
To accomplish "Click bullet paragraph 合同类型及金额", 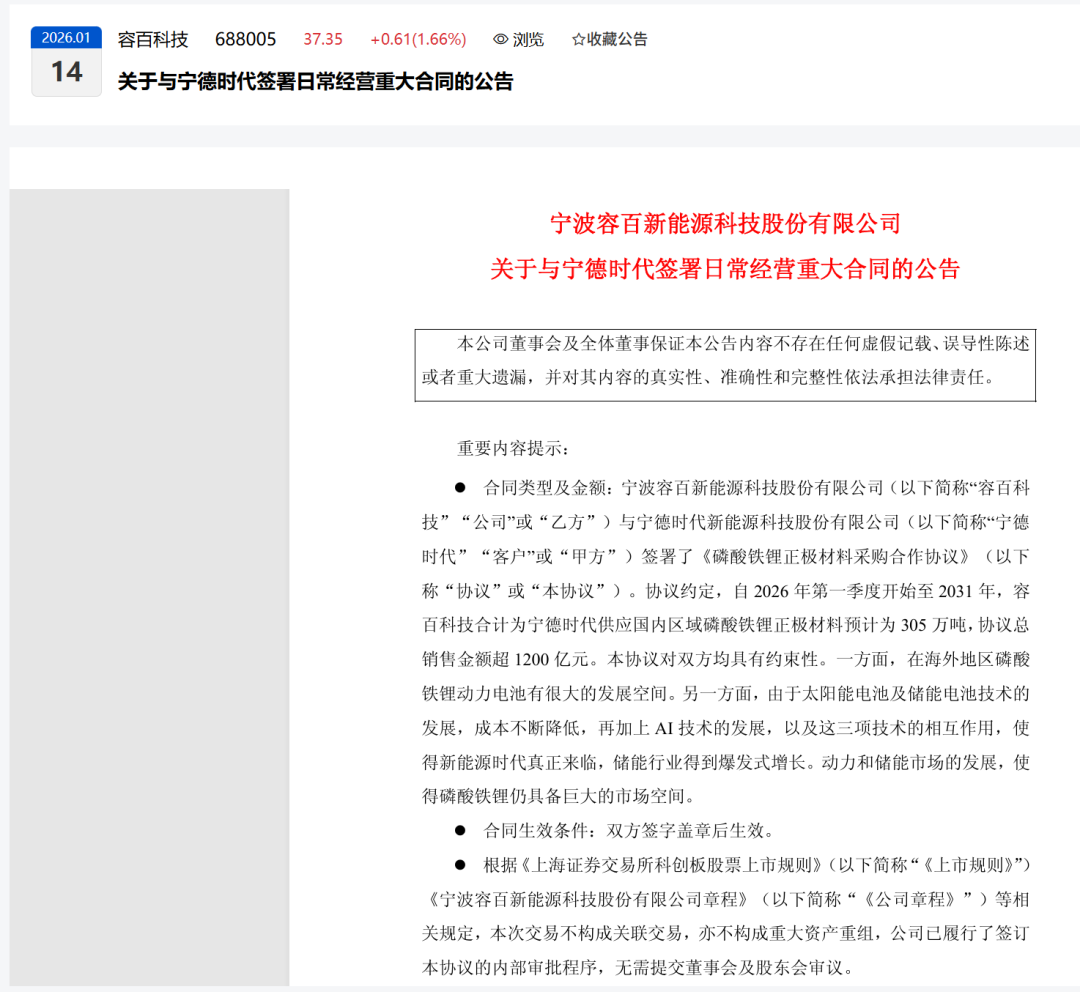I will point(725,642).
